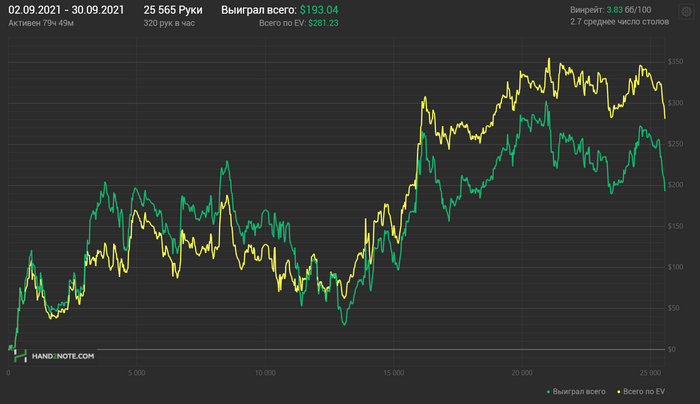The image size is (700, 404).
Task: Click the 10 000 hands axis label
Action: [265, 373]
